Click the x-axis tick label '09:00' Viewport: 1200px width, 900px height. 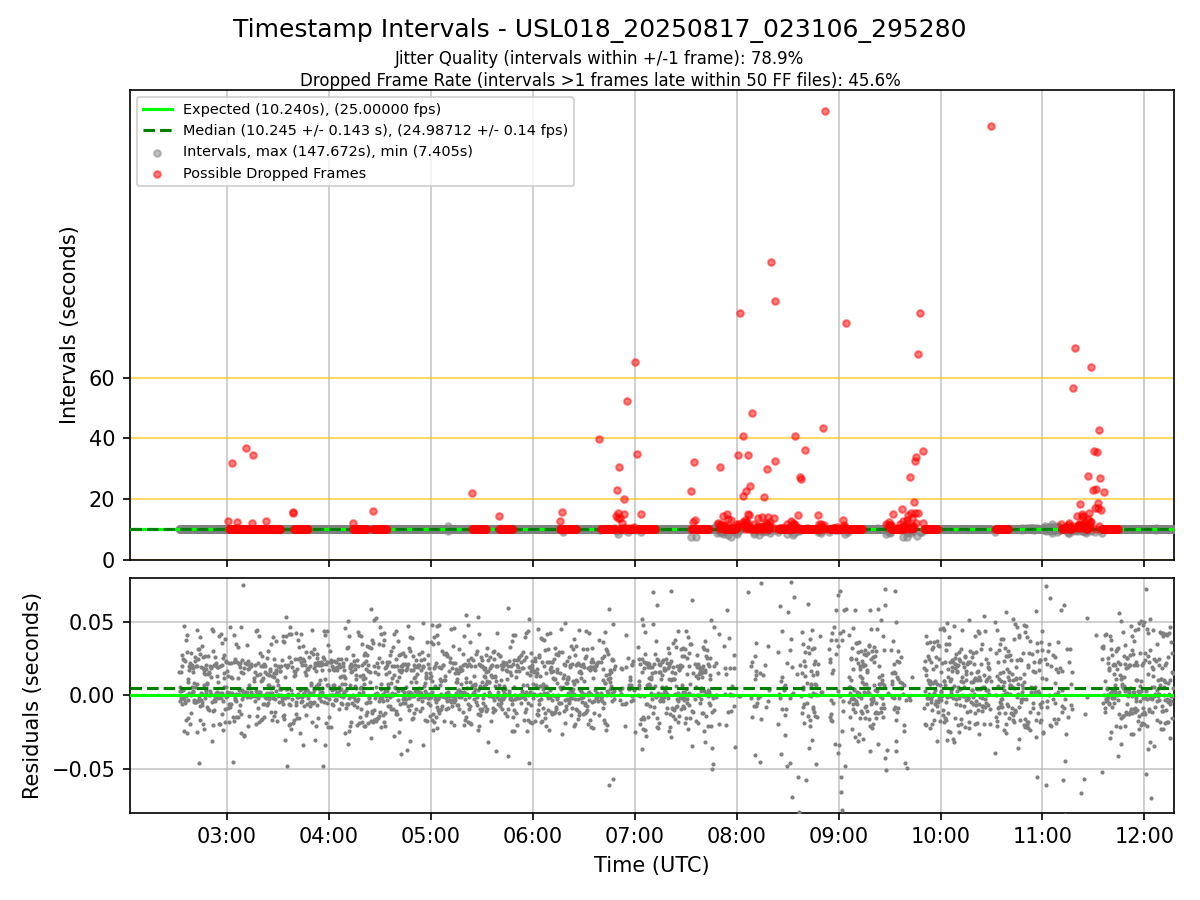pyautogui.click(x=839, y=834)
